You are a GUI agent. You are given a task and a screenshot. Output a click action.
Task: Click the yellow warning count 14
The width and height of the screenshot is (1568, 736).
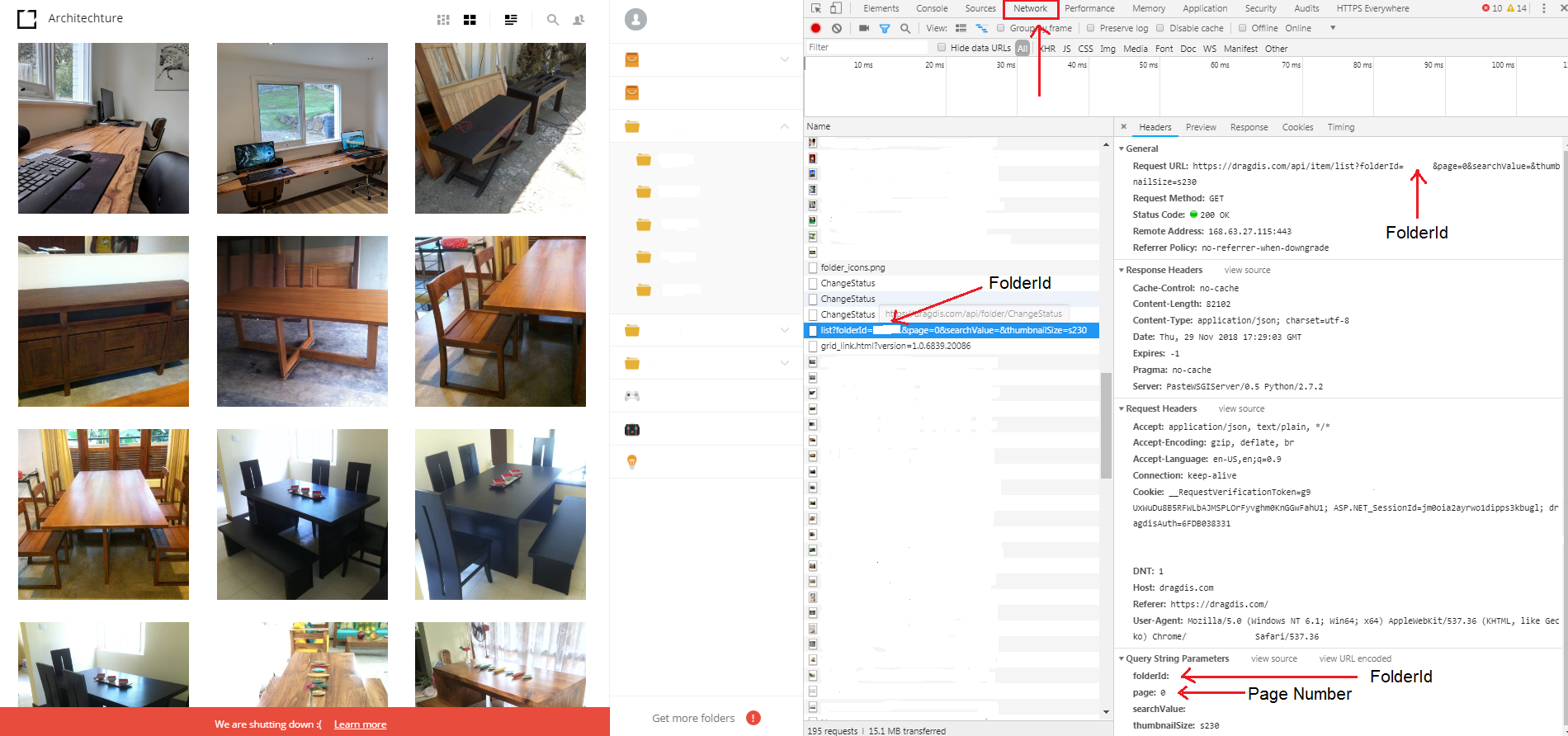point(1517,8)
